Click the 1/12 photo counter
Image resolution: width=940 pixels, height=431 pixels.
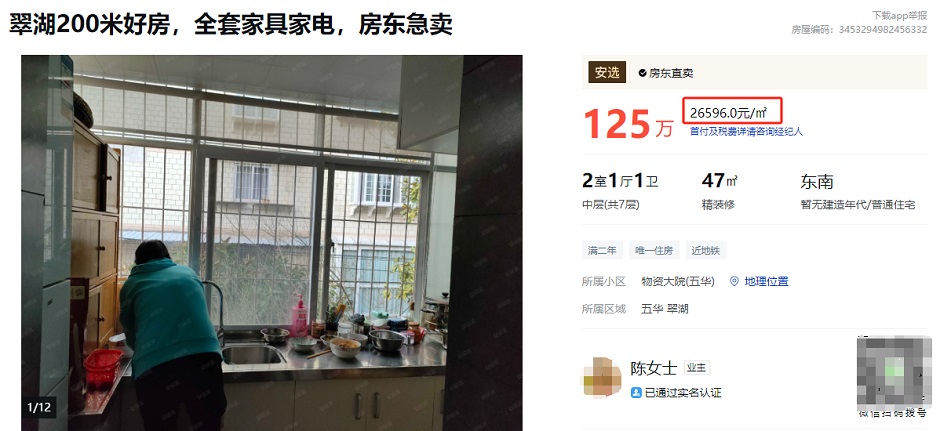(x=39, y=408)
